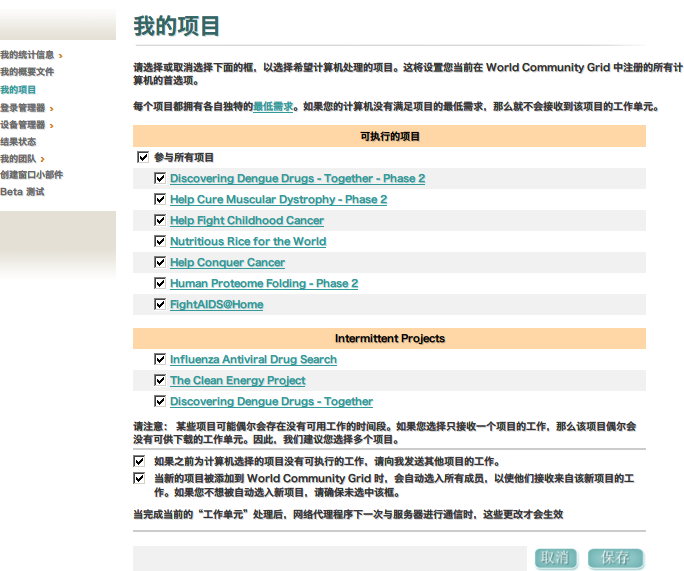Toggle intermittent Discovering Dengue Drugs - Together checkbox
The height and width of the screenshot is (571, 684).
pyautogui.click(x=160, y=401)
